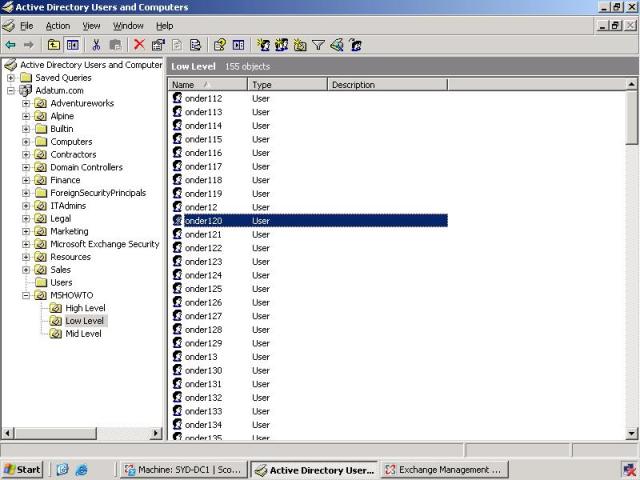Click the Filter funnel icon
This screenshot has height=480, width=640.
coord(318,45)
